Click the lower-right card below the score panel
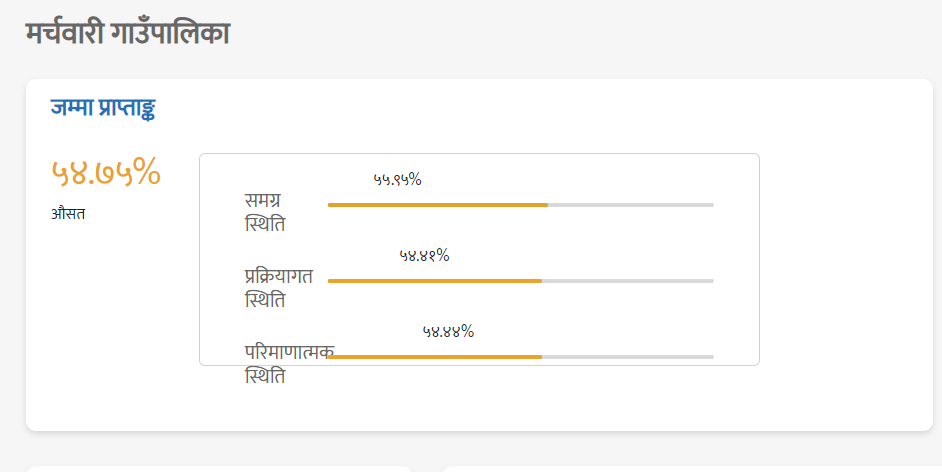Image resolution: width=942 pixels, height=472 pixels. point(691,469)
